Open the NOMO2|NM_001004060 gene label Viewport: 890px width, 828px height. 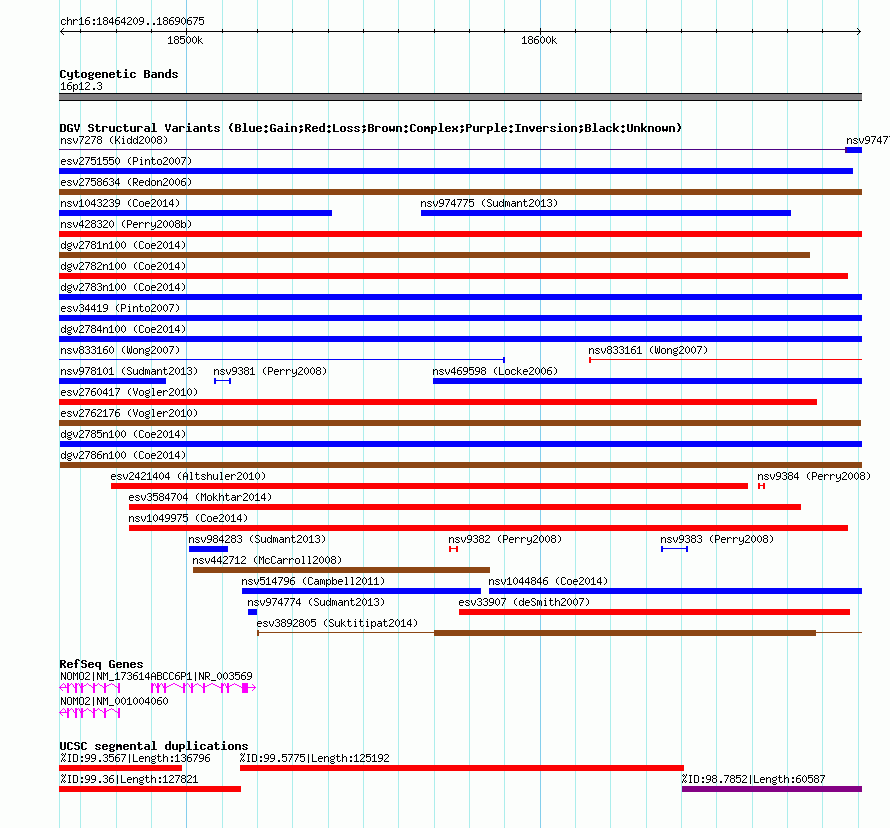point(114,701)
